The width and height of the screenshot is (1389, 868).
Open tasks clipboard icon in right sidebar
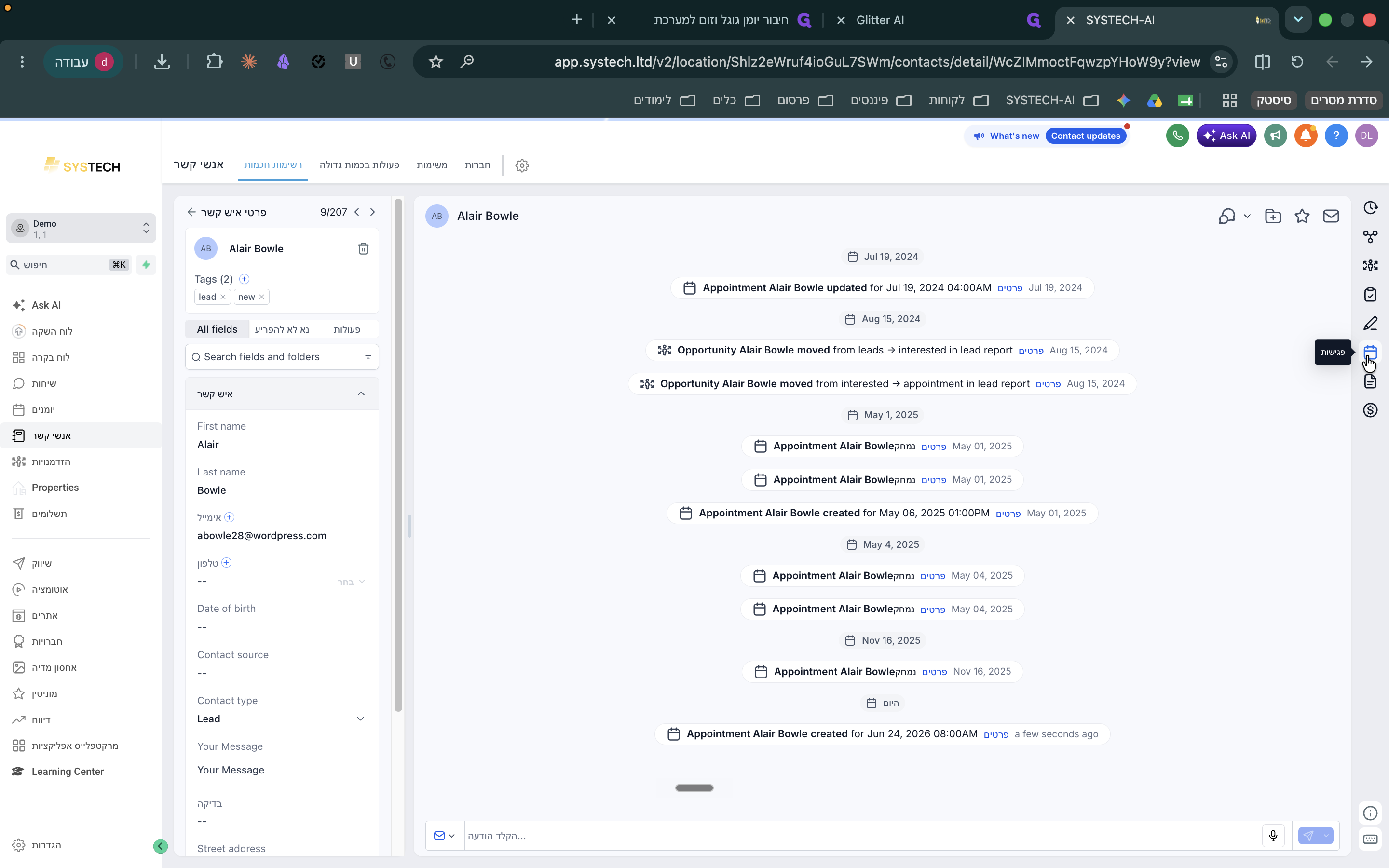(1370, 295)
